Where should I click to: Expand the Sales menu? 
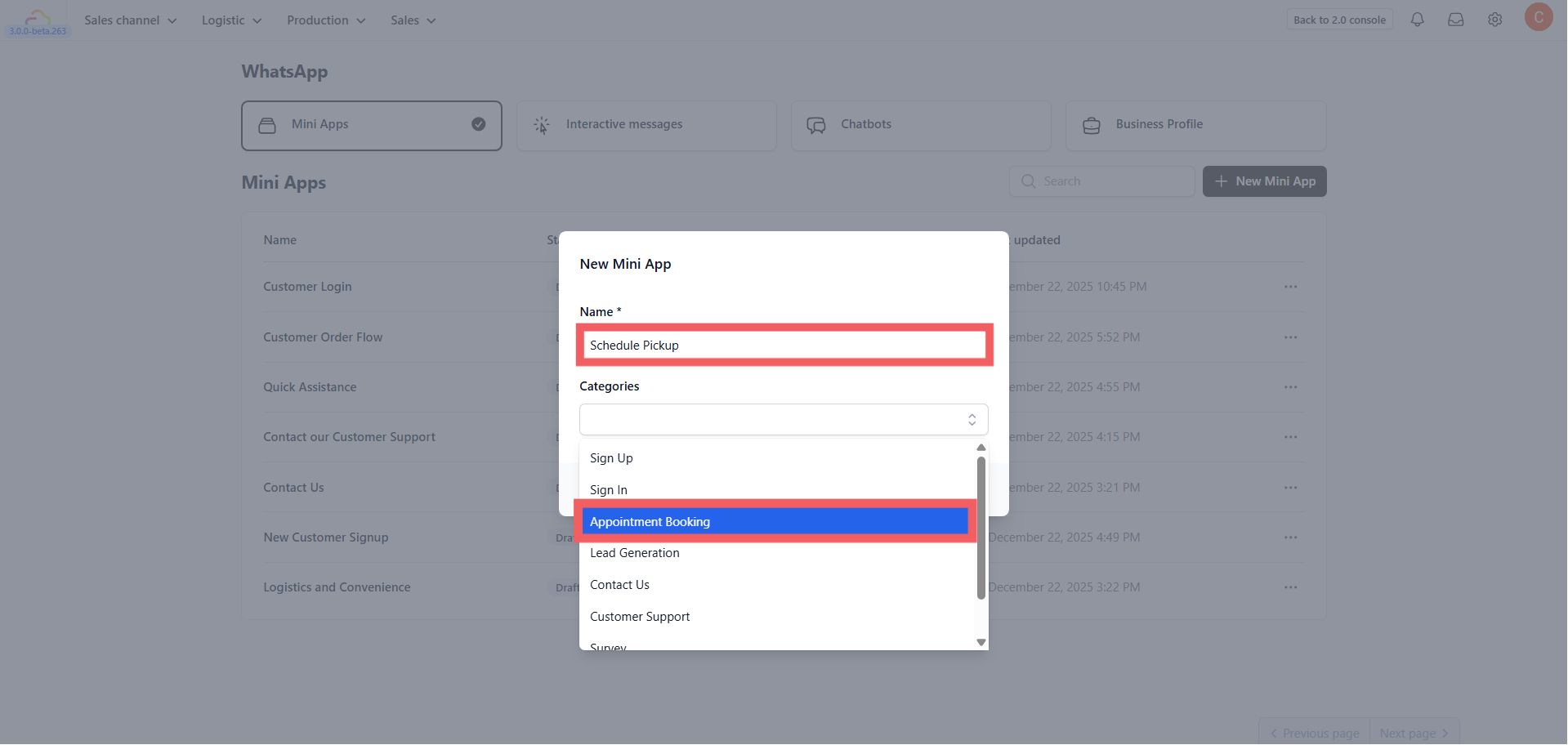tap(413, 20)
